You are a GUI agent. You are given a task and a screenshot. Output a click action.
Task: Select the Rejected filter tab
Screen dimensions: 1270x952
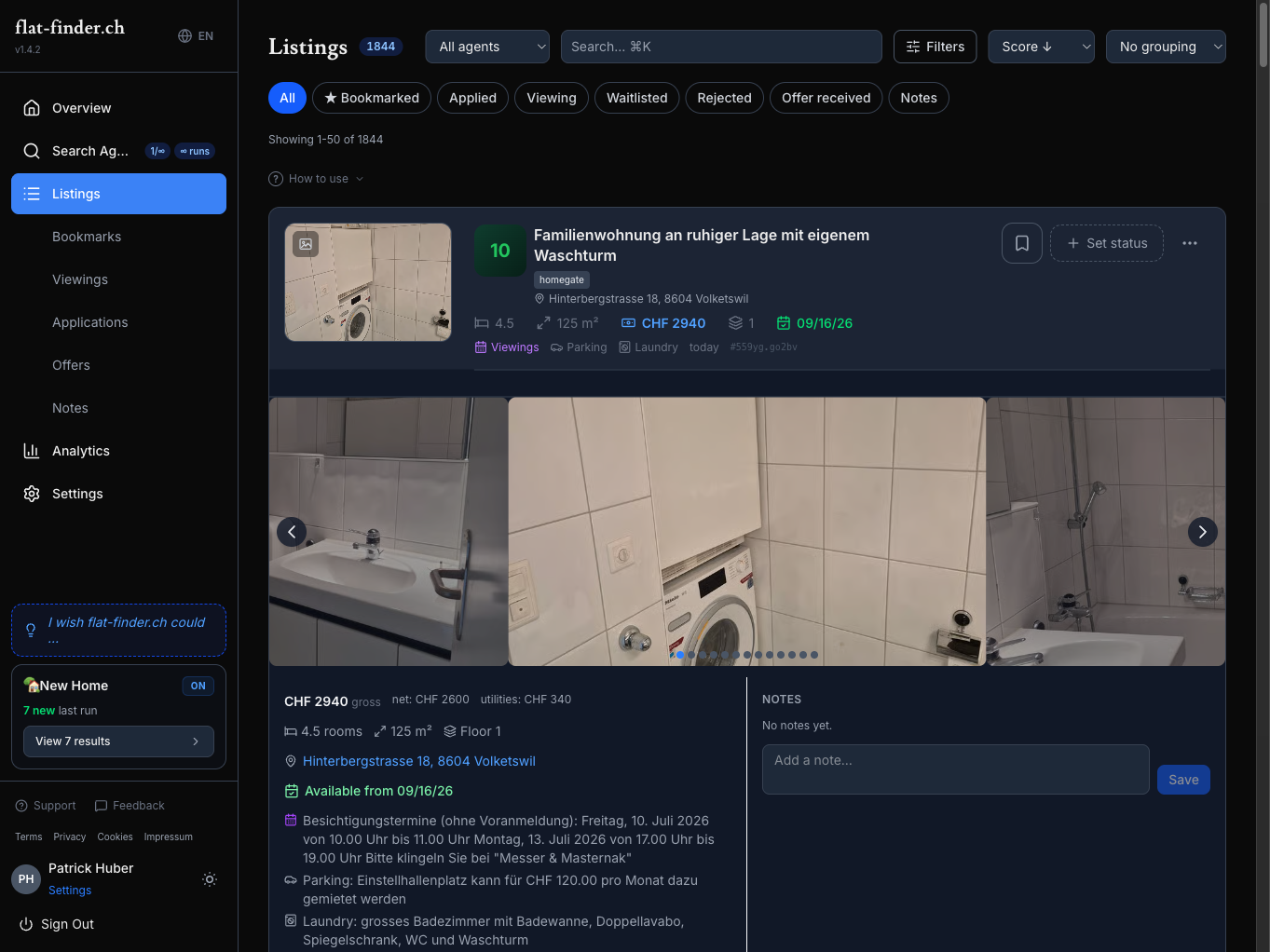click(x=725, y=98)
